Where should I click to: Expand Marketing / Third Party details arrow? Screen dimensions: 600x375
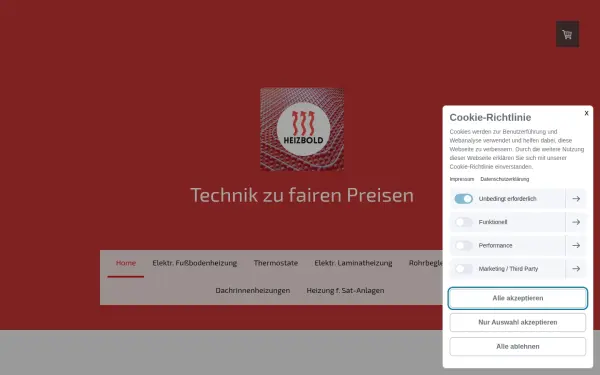[x=576, y=269]
